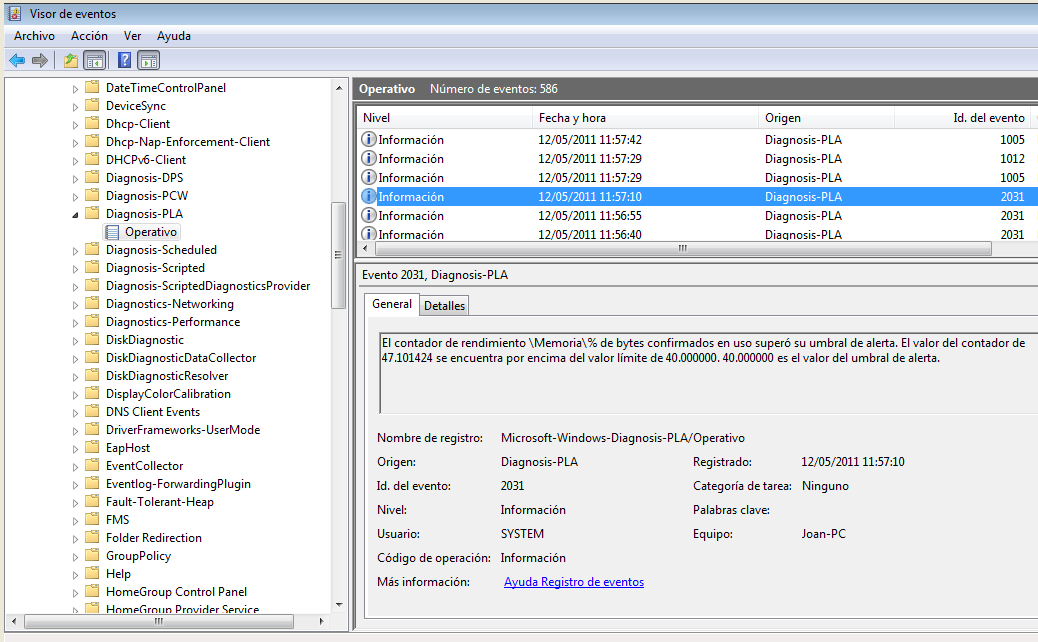
Task: Expand the Diagnosis-Scheduled tree node
Action: coord(75,250)
